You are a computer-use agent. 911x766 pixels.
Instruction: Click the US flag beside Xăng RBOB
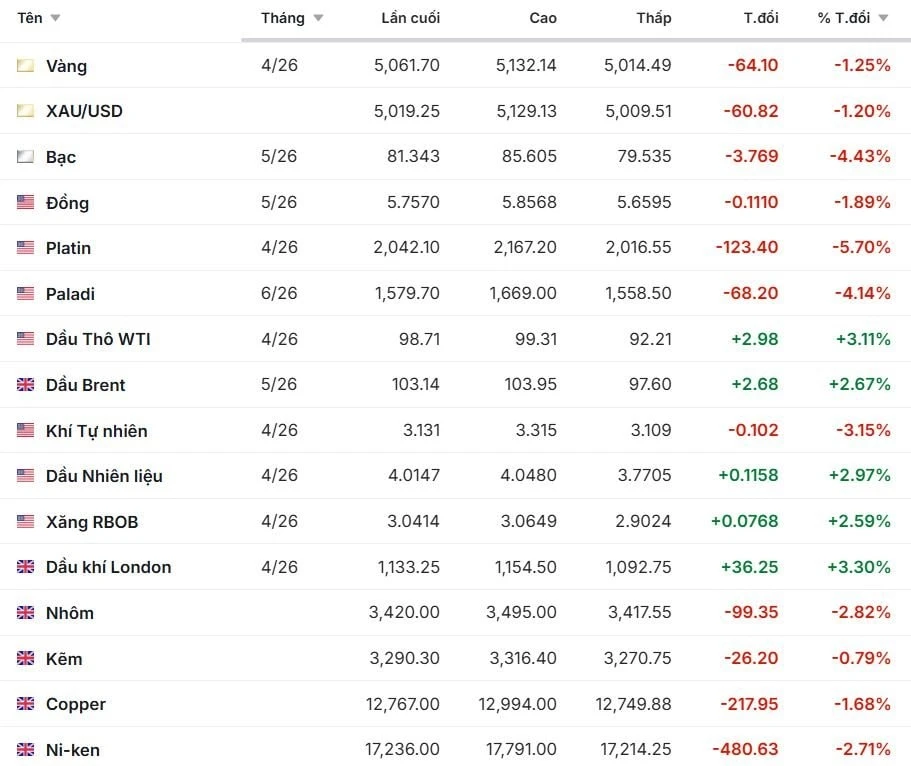(x=25, y=522)
